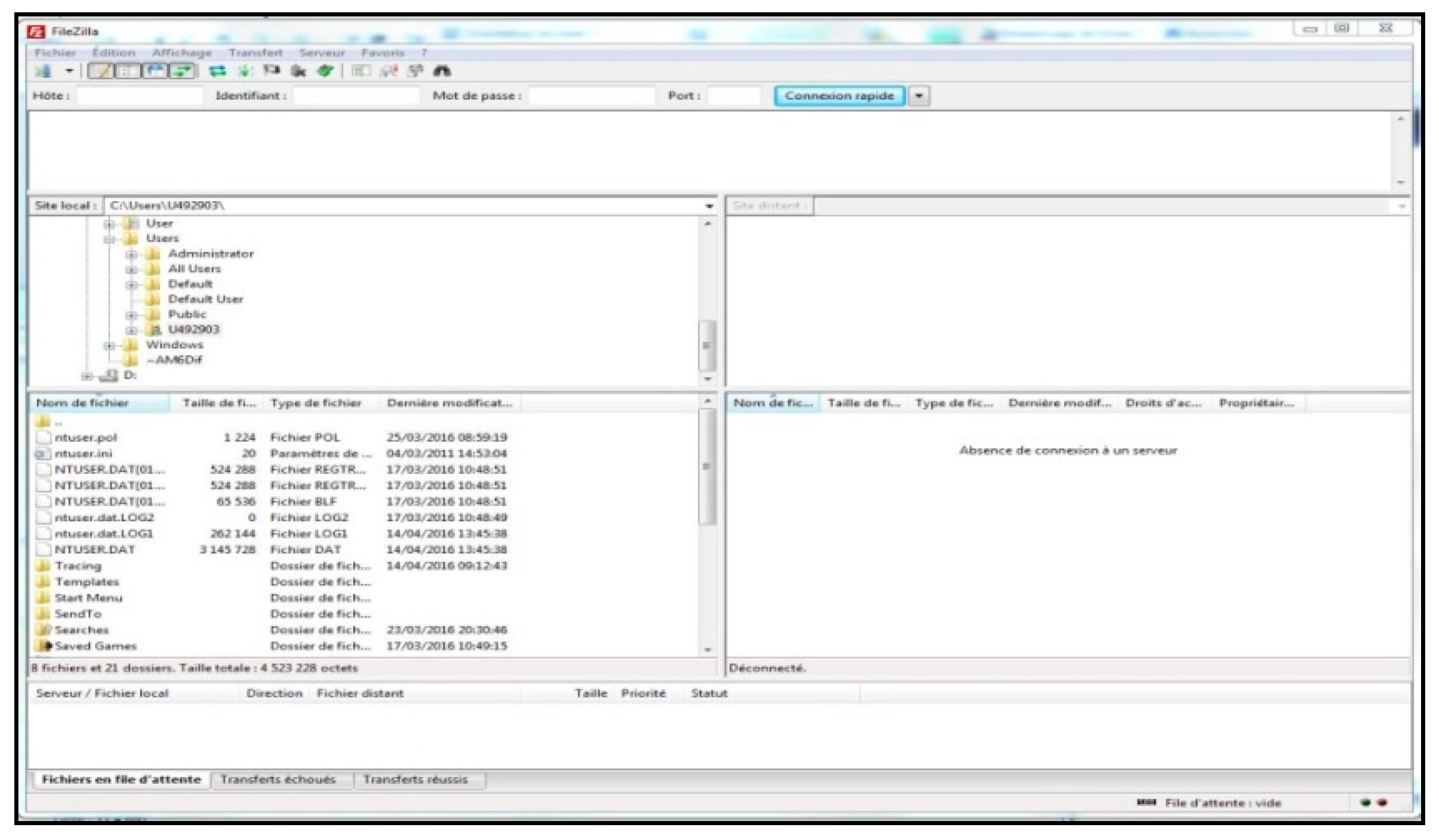Open the Connexion rapide history dropdown arrow
Screen dimensions: 1439x840
point(919,96)
